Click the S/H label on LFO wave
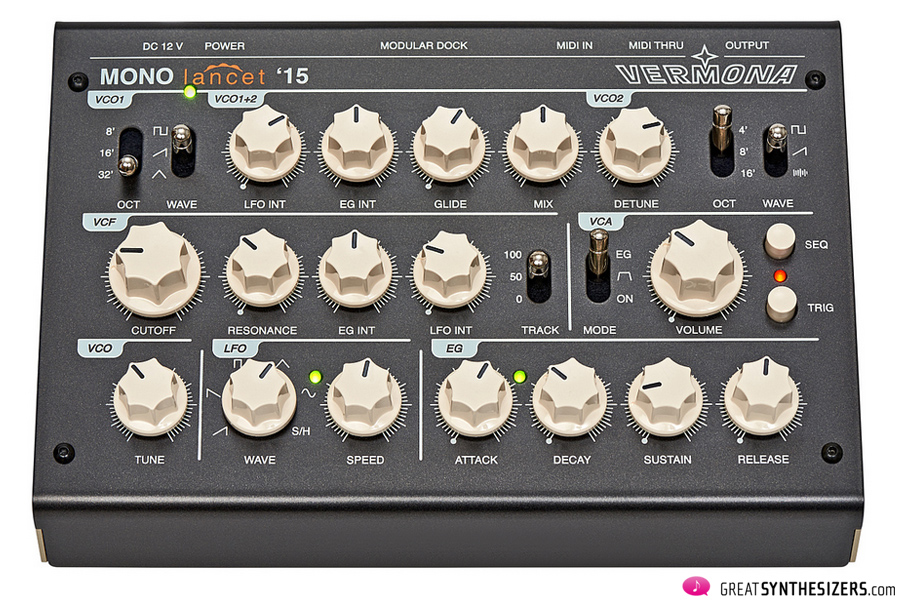900x600 pixels. tap(301, 431)
